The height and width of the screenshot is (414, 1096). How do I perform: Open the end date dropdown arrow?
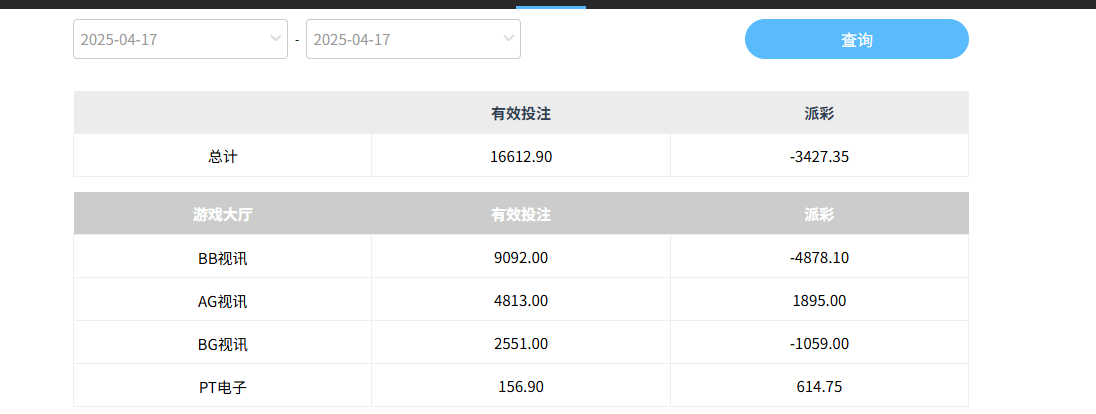coord(509,39)
